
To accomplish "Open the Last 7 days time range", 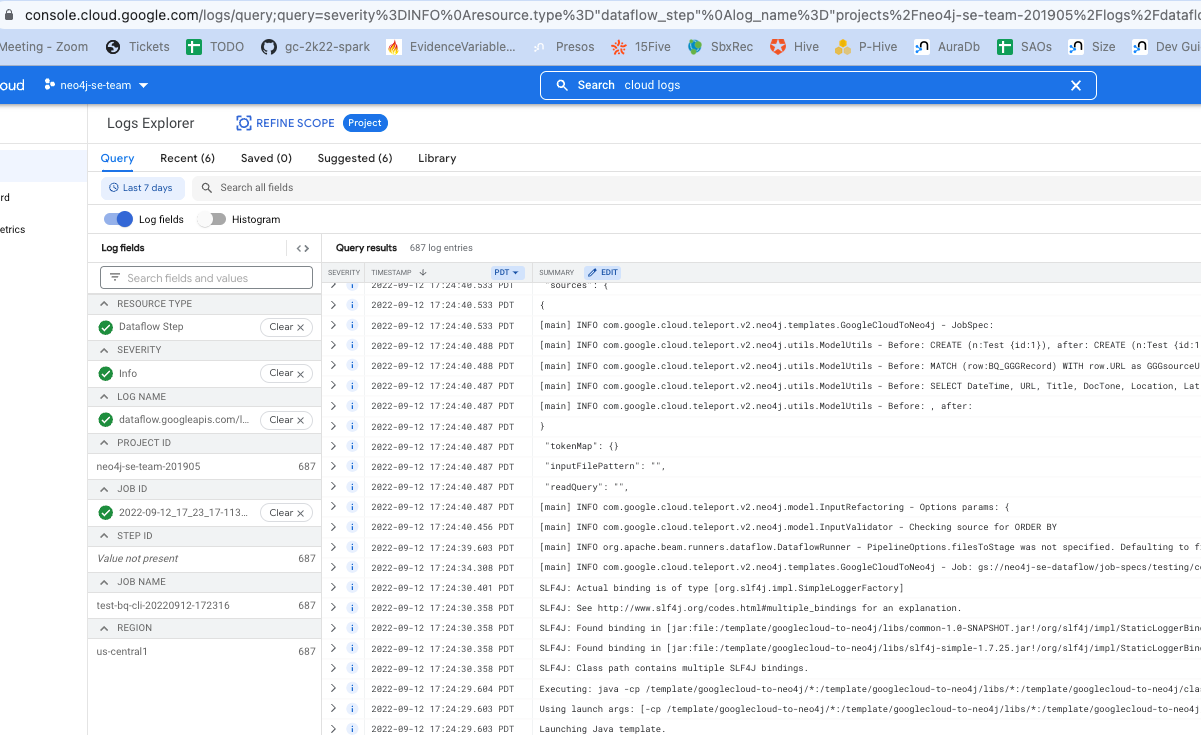I will tap(142, 187).
